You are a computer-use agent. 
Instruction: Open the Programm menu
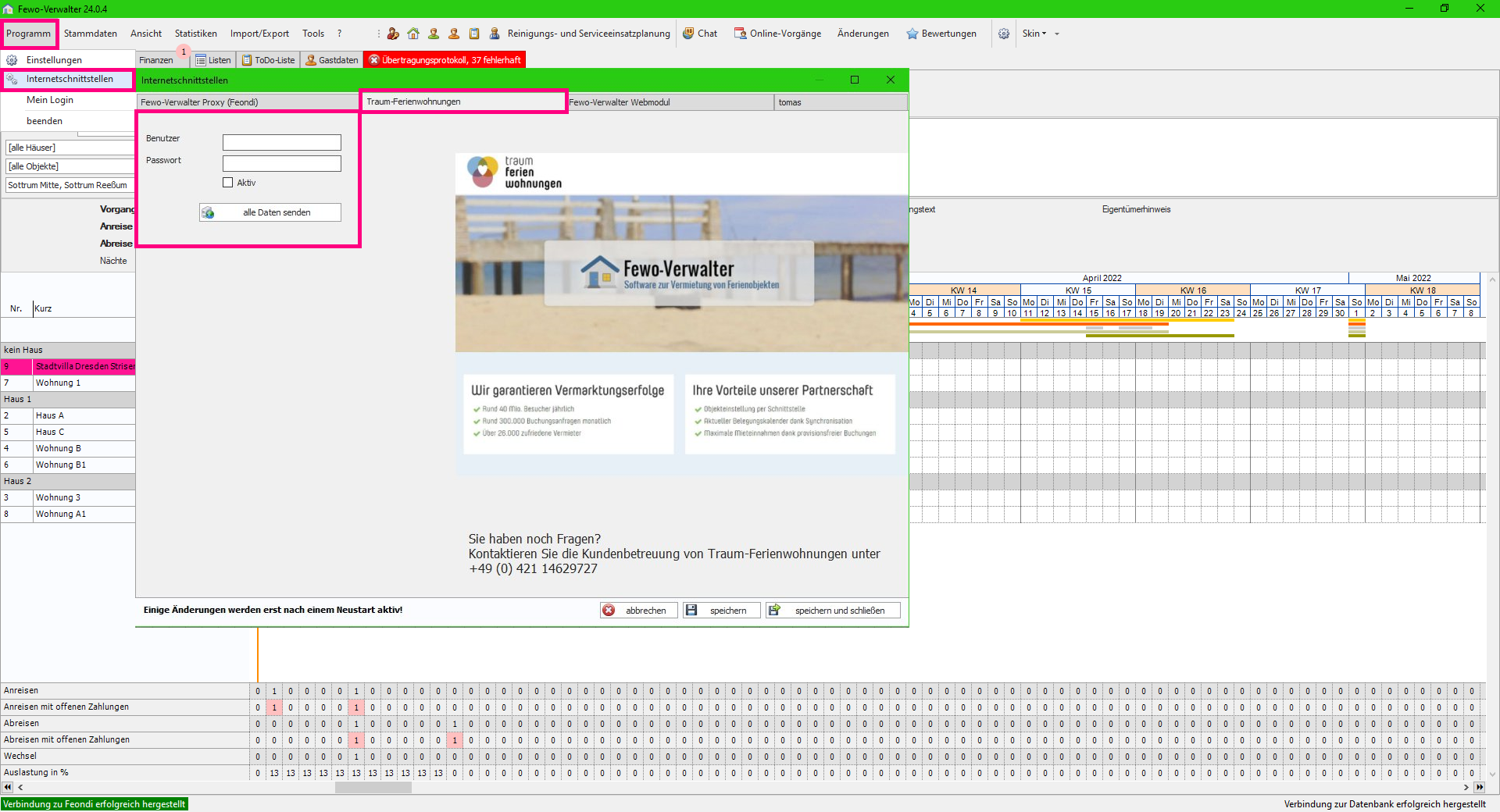(x=29, y=34)
